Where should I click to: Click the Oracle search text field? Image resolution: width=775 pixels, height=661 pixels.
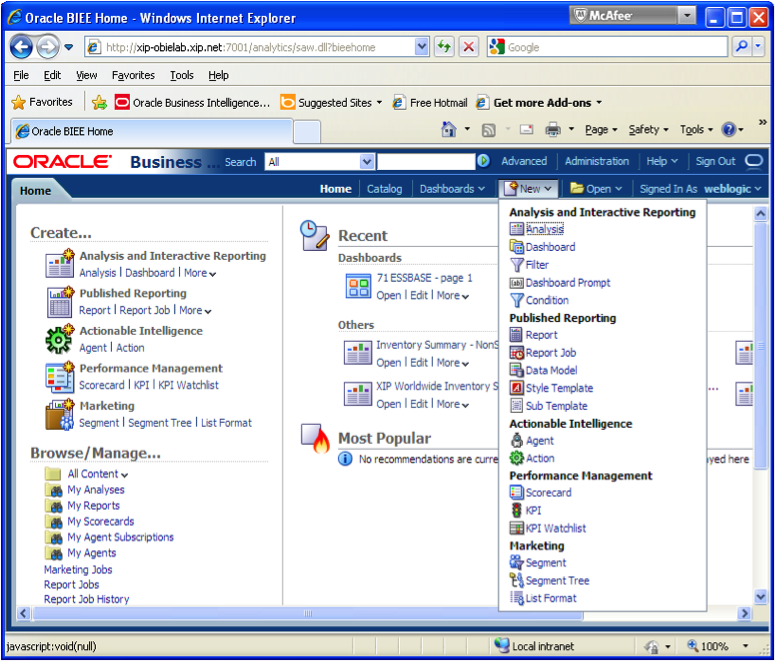click(426, 162)
